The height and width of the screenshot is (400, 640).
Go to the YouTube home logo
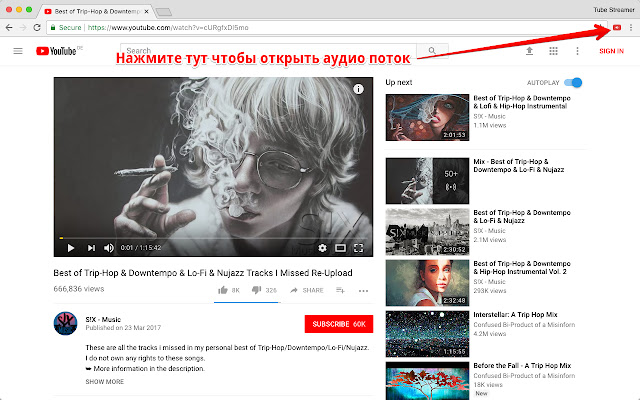point(56,51)
